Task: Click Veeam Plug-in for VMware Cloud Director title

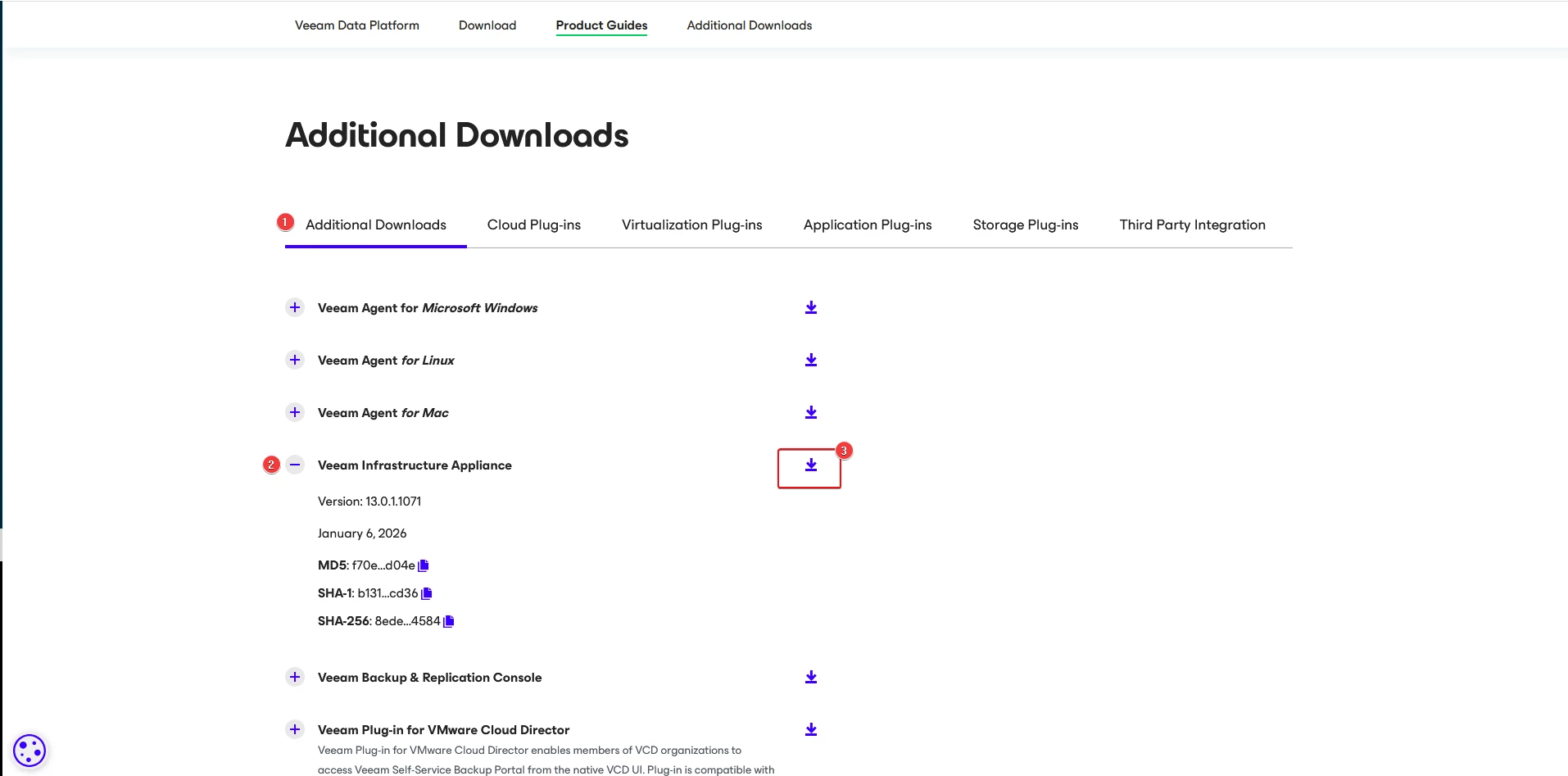Action: 443,730
